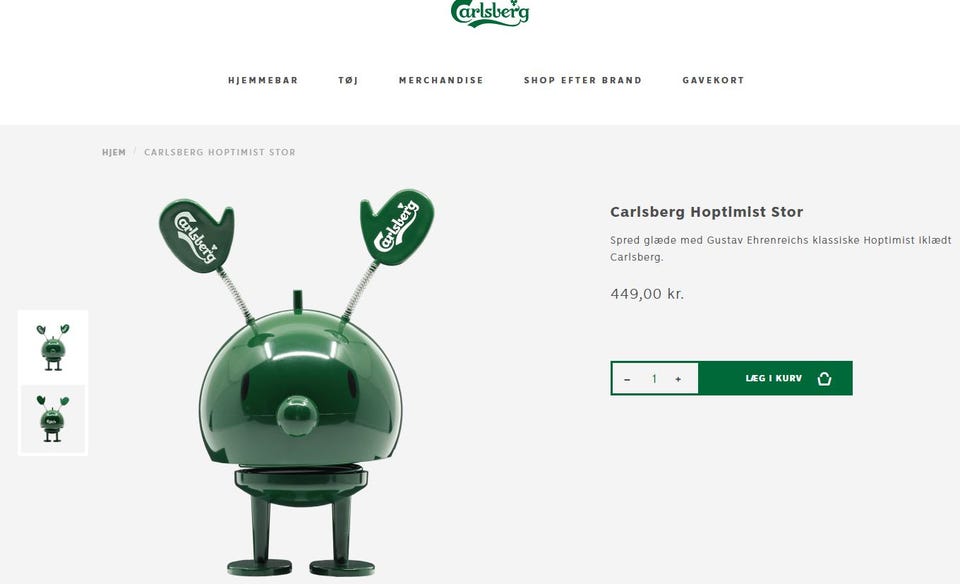
Task: Open Shop efter brand menu
Action: pyautogui.click(x=582, y=80)
